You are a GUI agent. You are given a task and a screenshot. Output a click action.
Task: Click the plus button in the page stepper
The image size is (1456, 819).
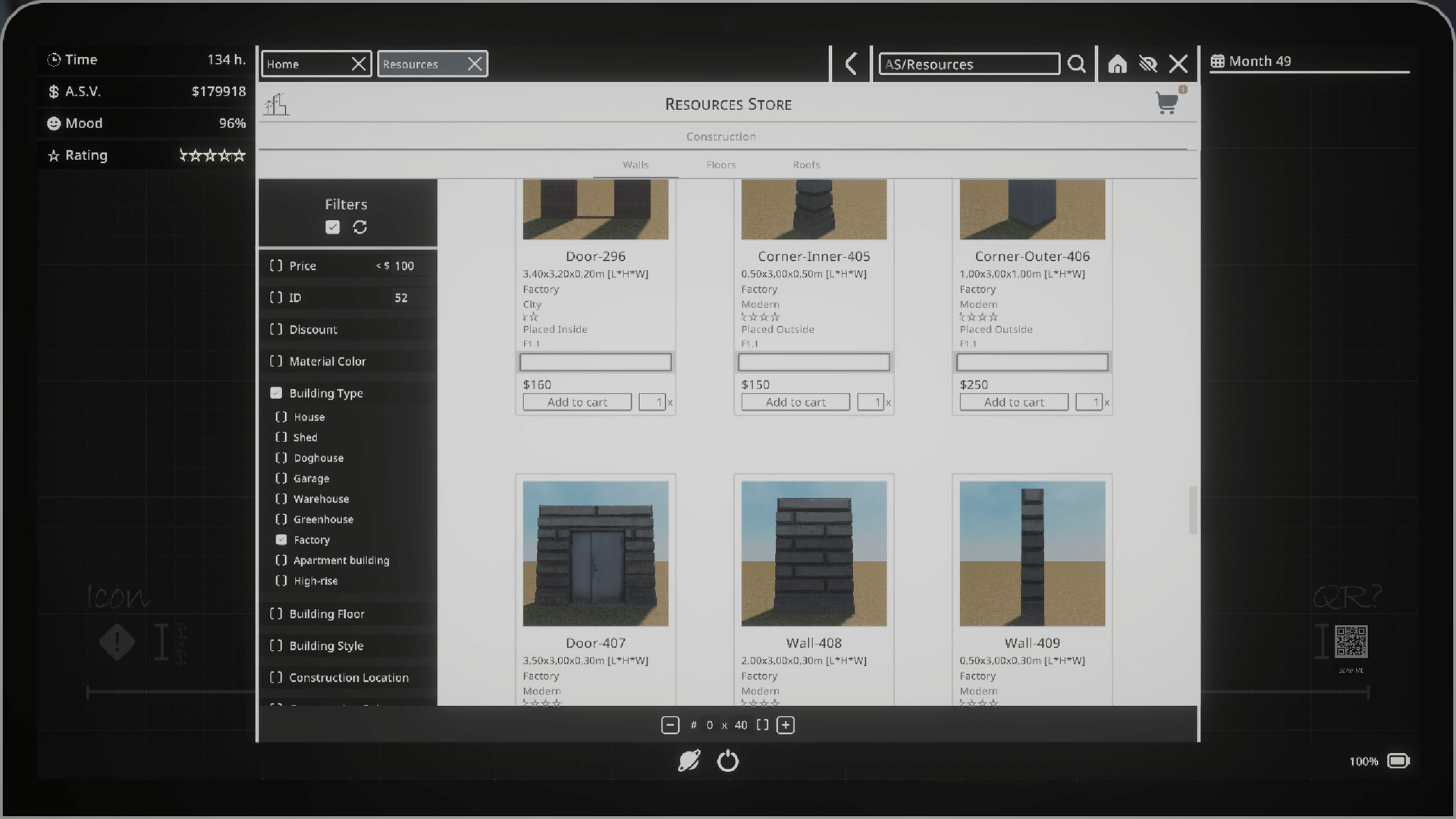(x=786, y=725)
